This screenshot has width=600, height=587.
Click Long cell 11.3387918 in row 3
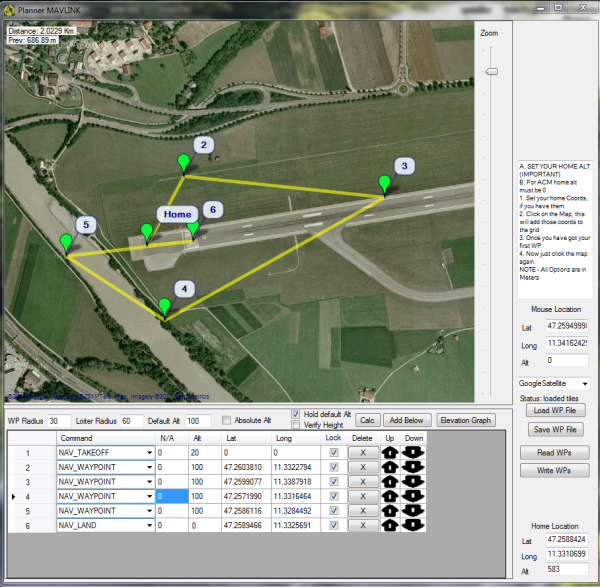296,482
